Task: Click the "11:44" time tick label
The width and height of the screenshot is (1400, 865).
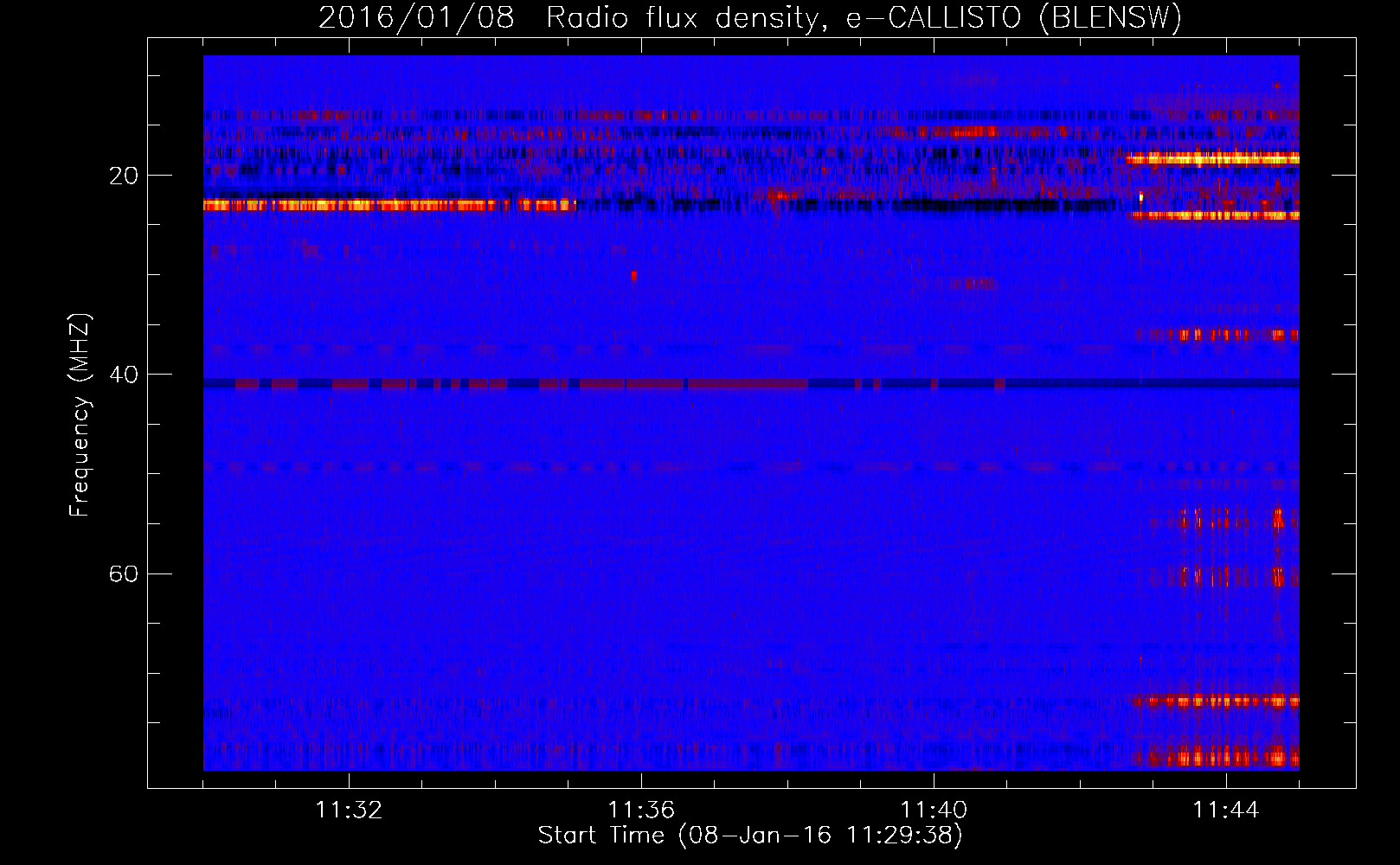Action: click(1226, 810)
